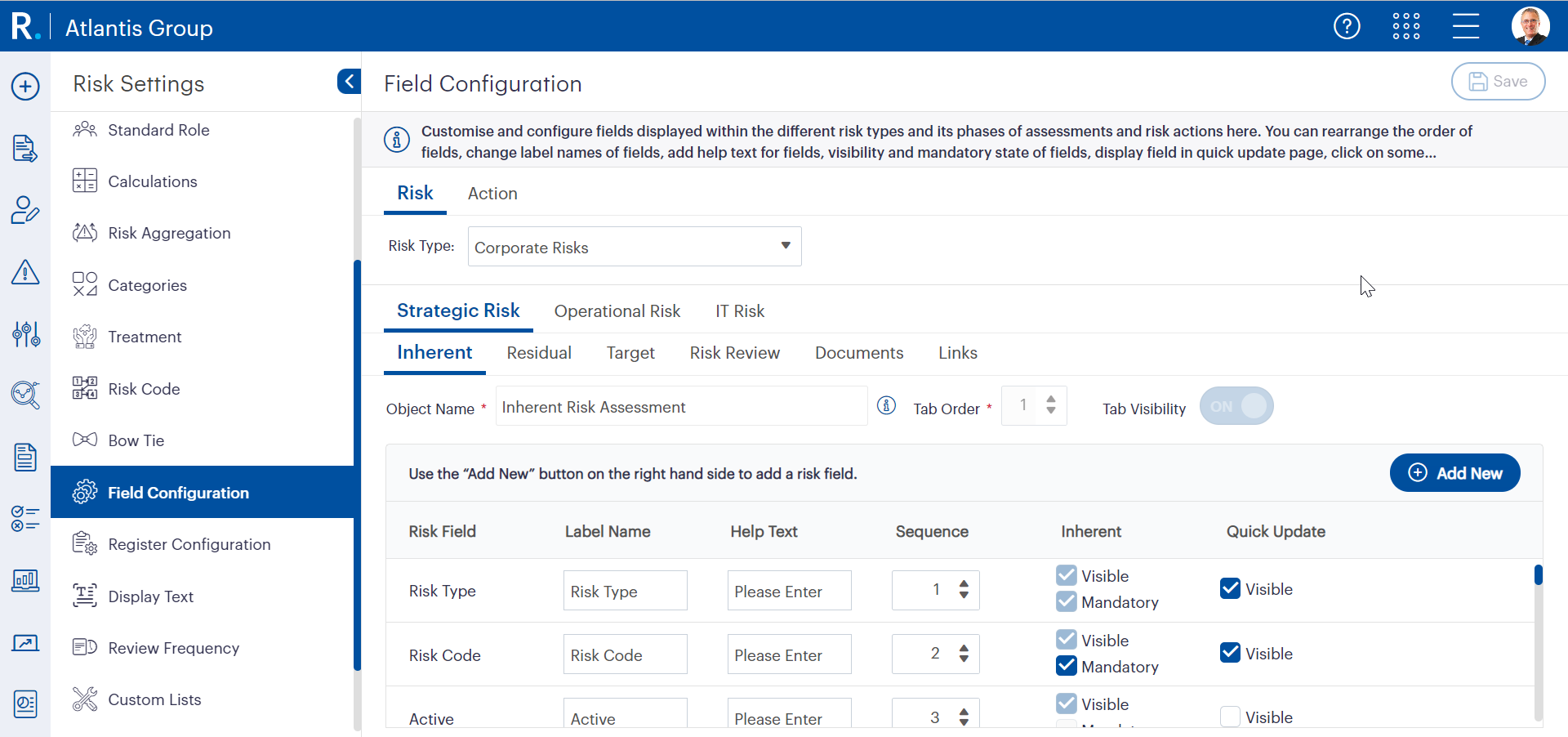Image resolution: width=1568 pixels, height=737 pixels.
Task: Toggle Inherent Visible checkbox for Risk Type
Action: point(1067,575)
